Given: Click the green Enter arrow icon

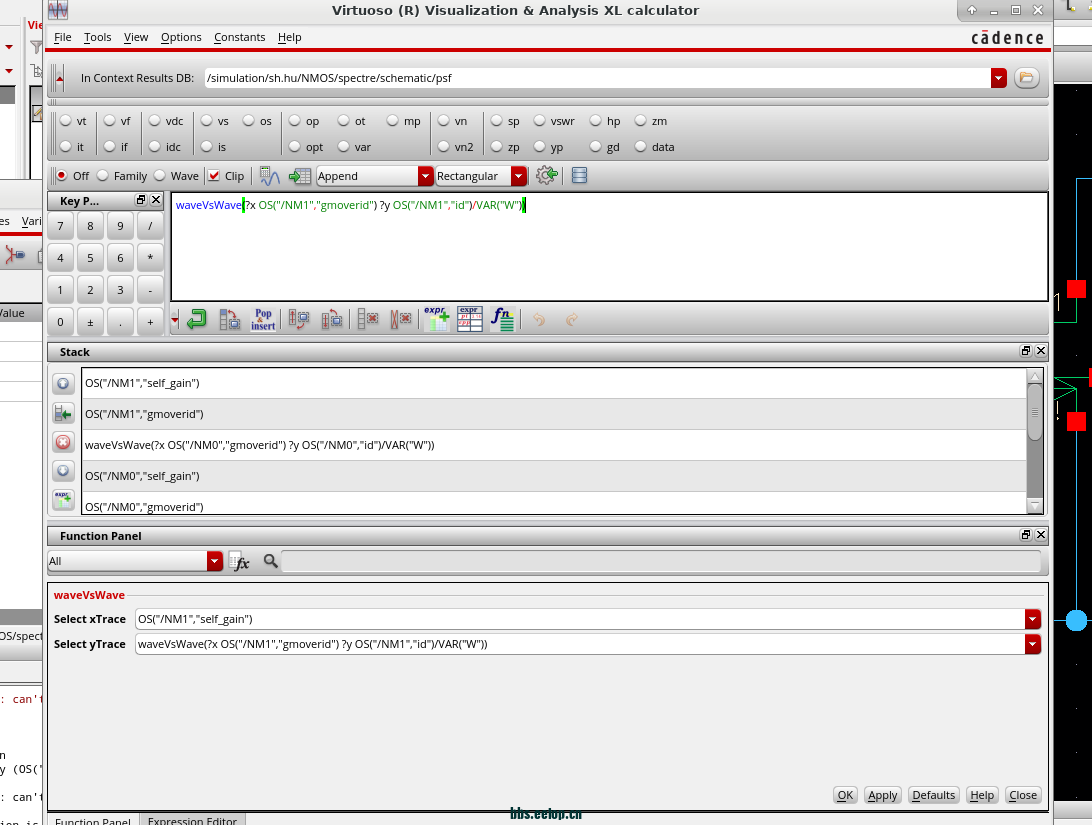Looking at the screenshot, I should click(x=196, y=320).
